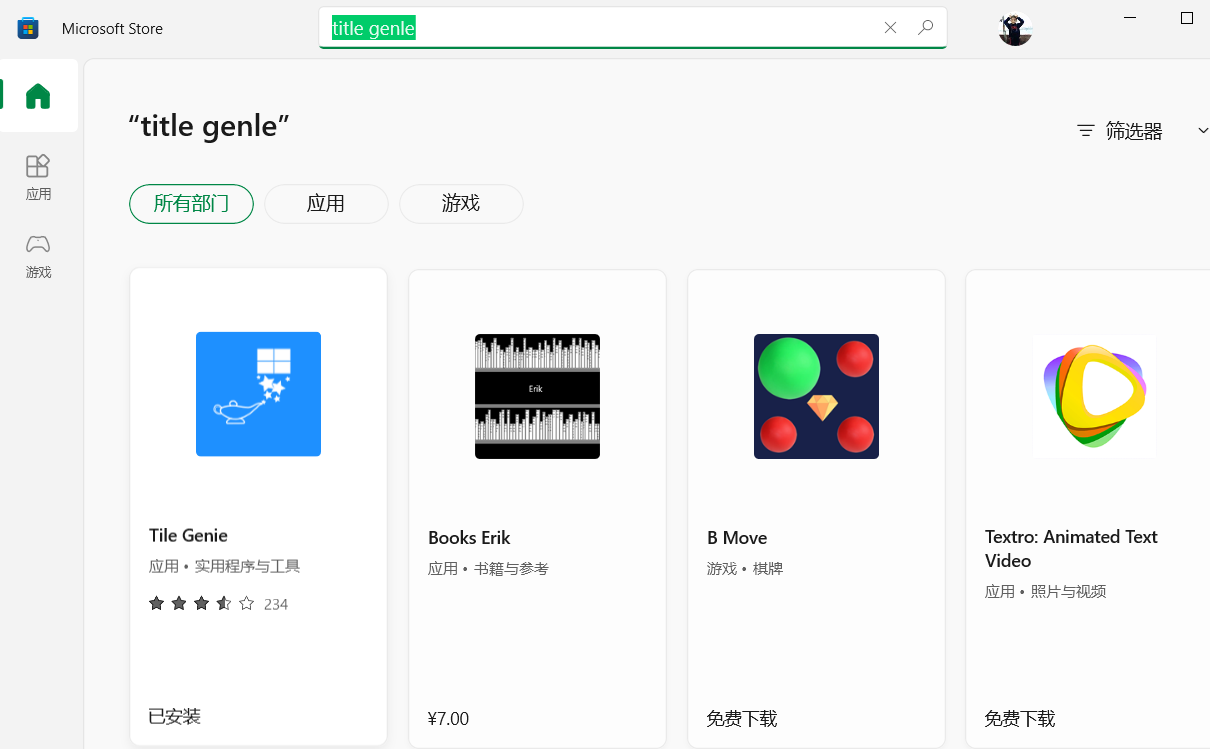Clear the search box text
The height and width of the screenshot is (749, 1210).
[890, 28]
